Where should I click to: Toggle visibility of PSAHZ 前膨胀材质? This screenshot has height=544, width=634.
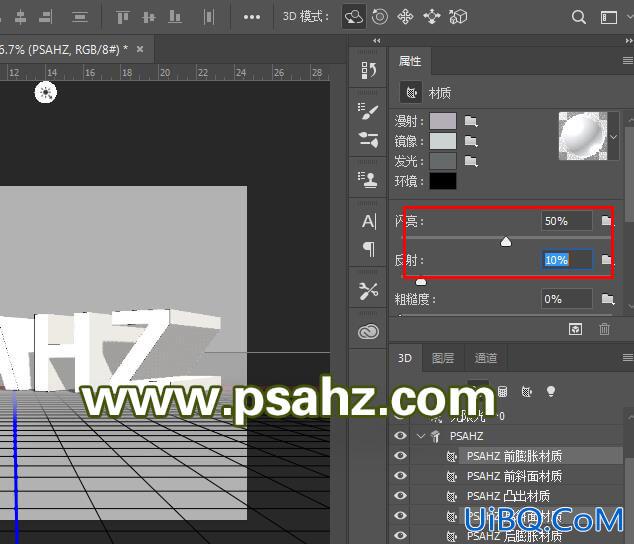tap(400, 455)
